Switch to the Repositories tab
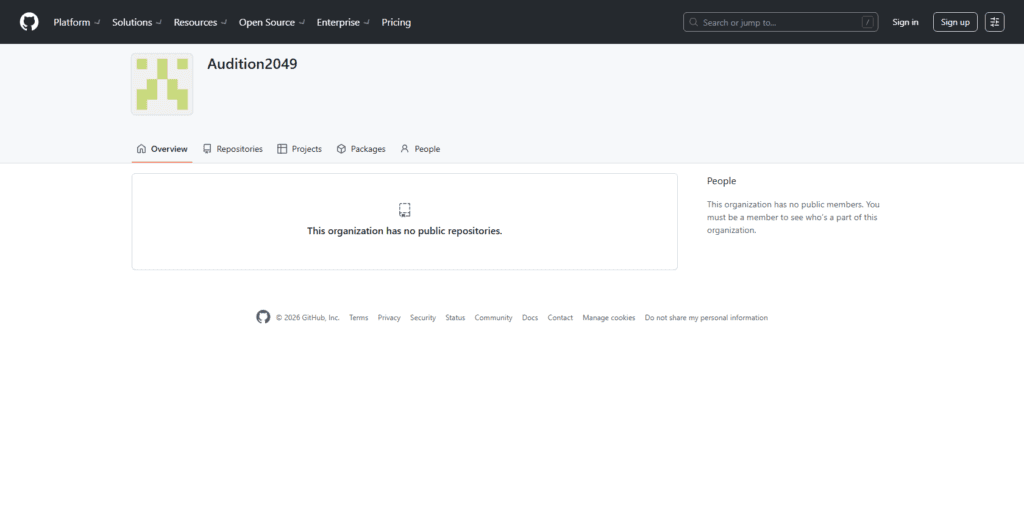The height and width of the screenshot is (508, 1024). [x=232, y=149]
